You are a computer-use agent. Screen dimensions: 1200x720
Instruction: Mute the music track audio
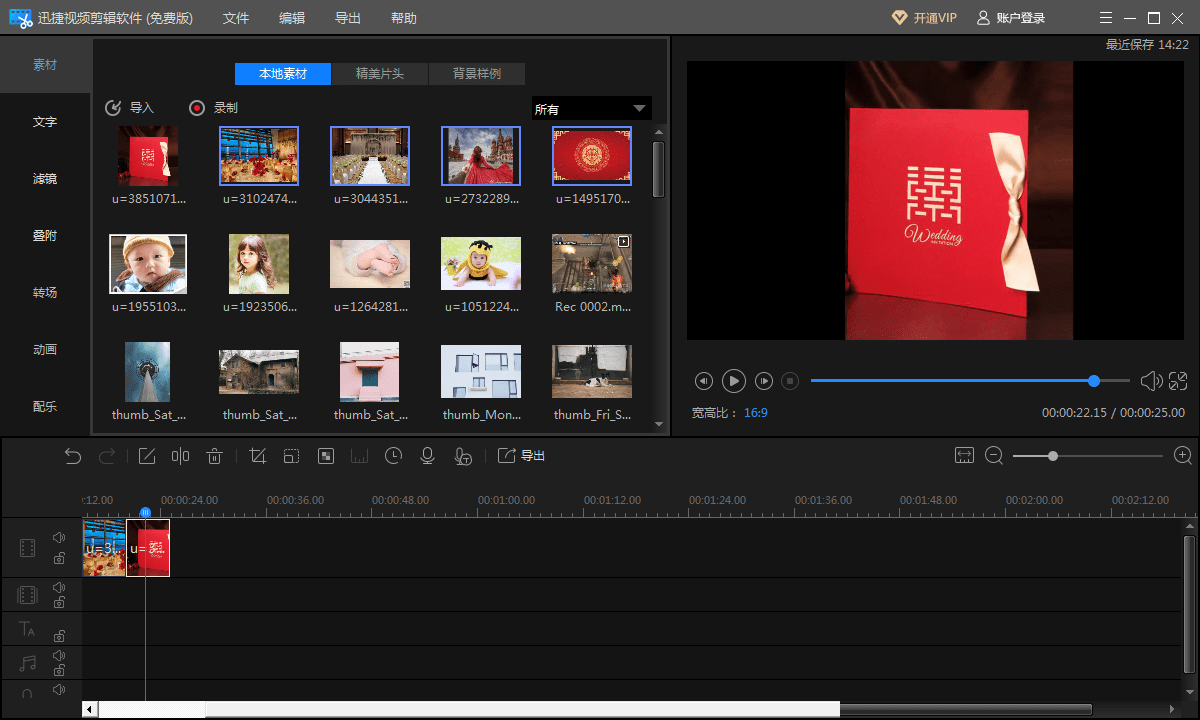pyautogui.click(x=59, y=655)
